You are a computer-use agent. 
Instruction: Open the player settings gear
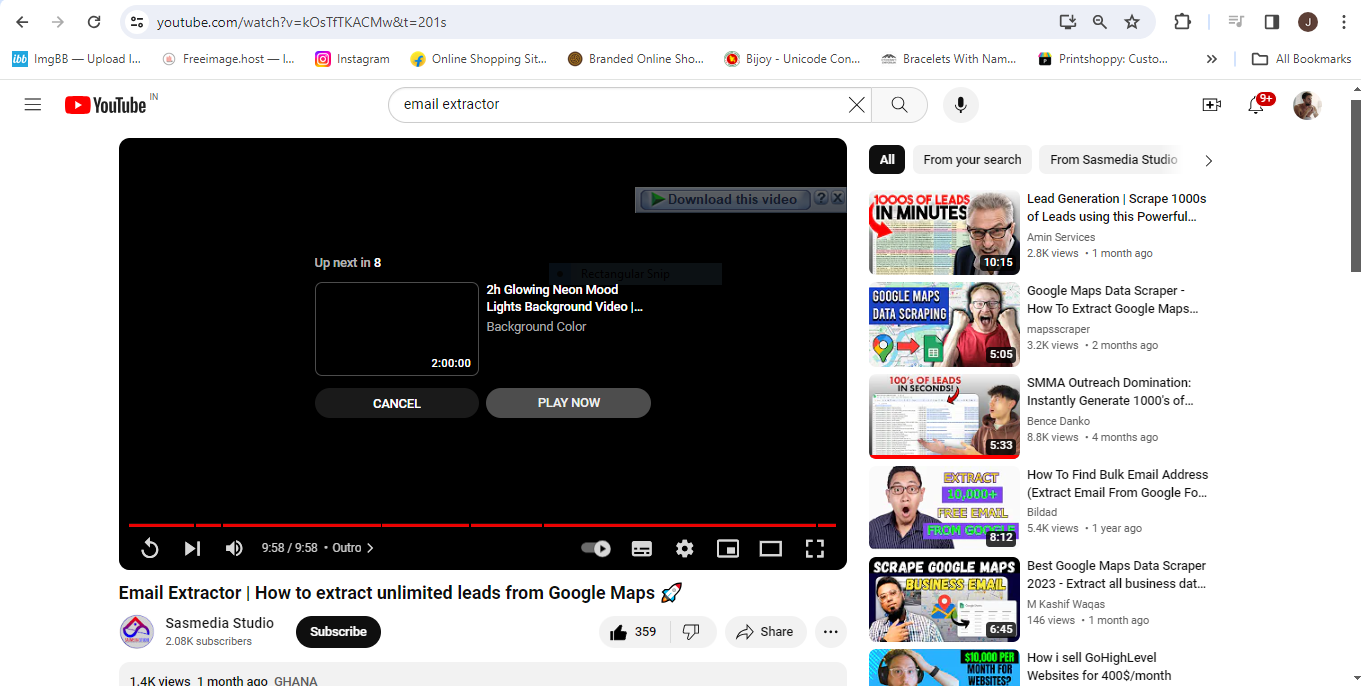point(685,548)
